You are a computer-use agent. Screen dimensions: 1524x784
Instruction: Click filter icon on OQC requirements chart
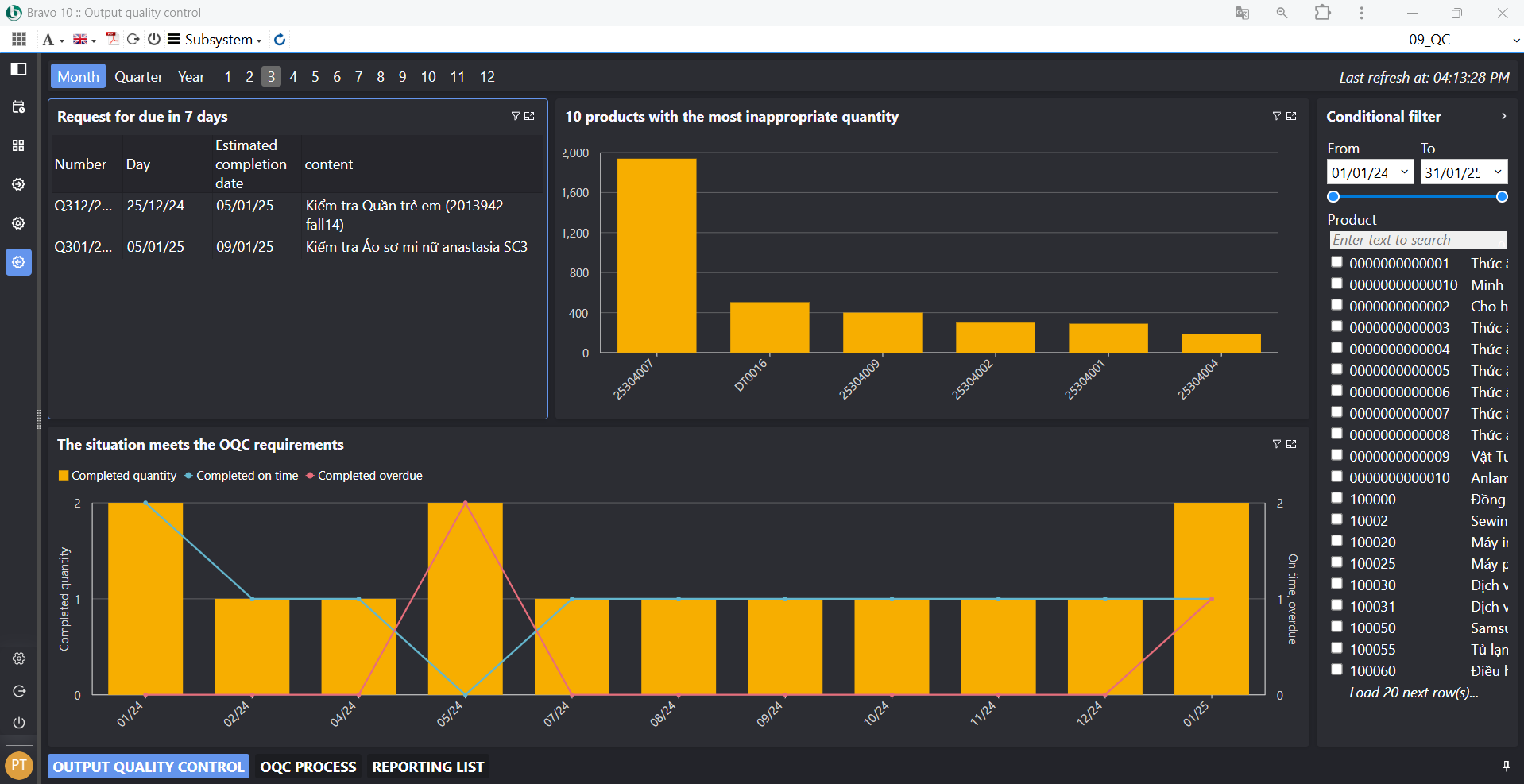(x=1276, y=444)
